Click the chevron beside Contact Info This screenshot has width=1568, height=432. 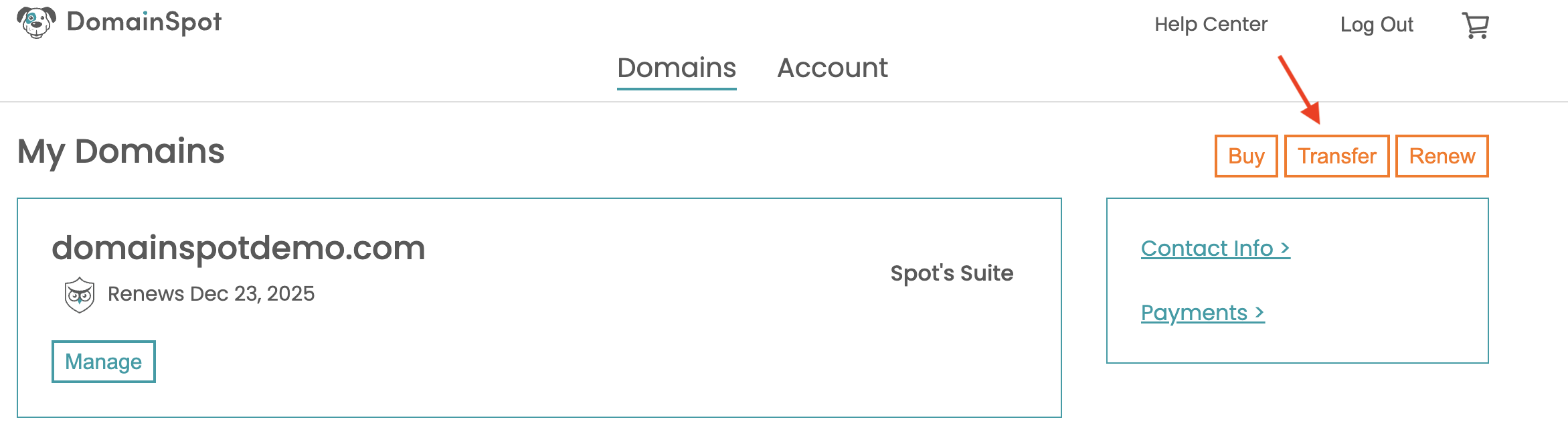[1285, 248]
